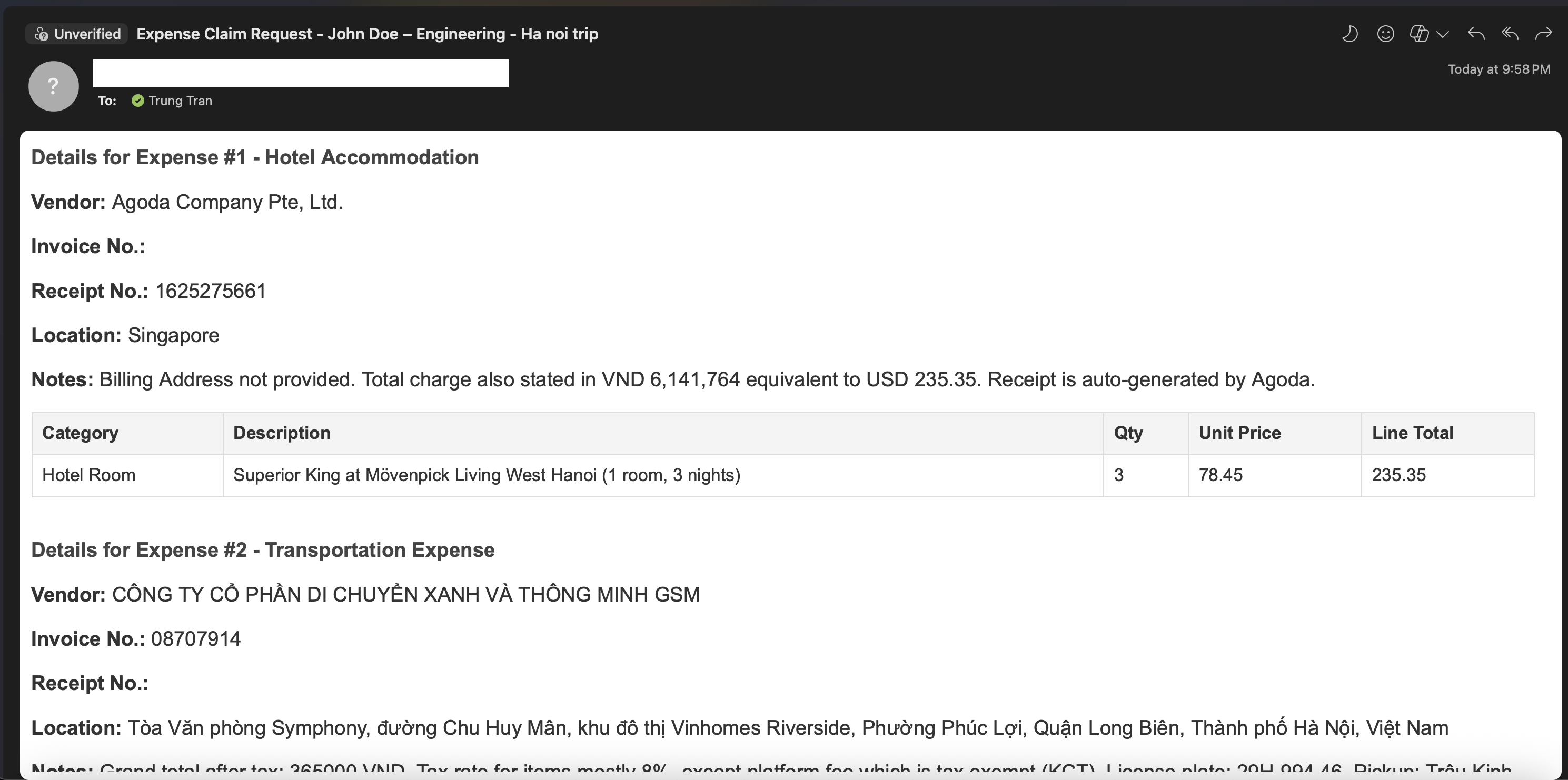The width and height of the screenshot is (1568, 780).
Task: Click the Expense #2 Transportation Expense heading
Action: click(x=262, y=550)
